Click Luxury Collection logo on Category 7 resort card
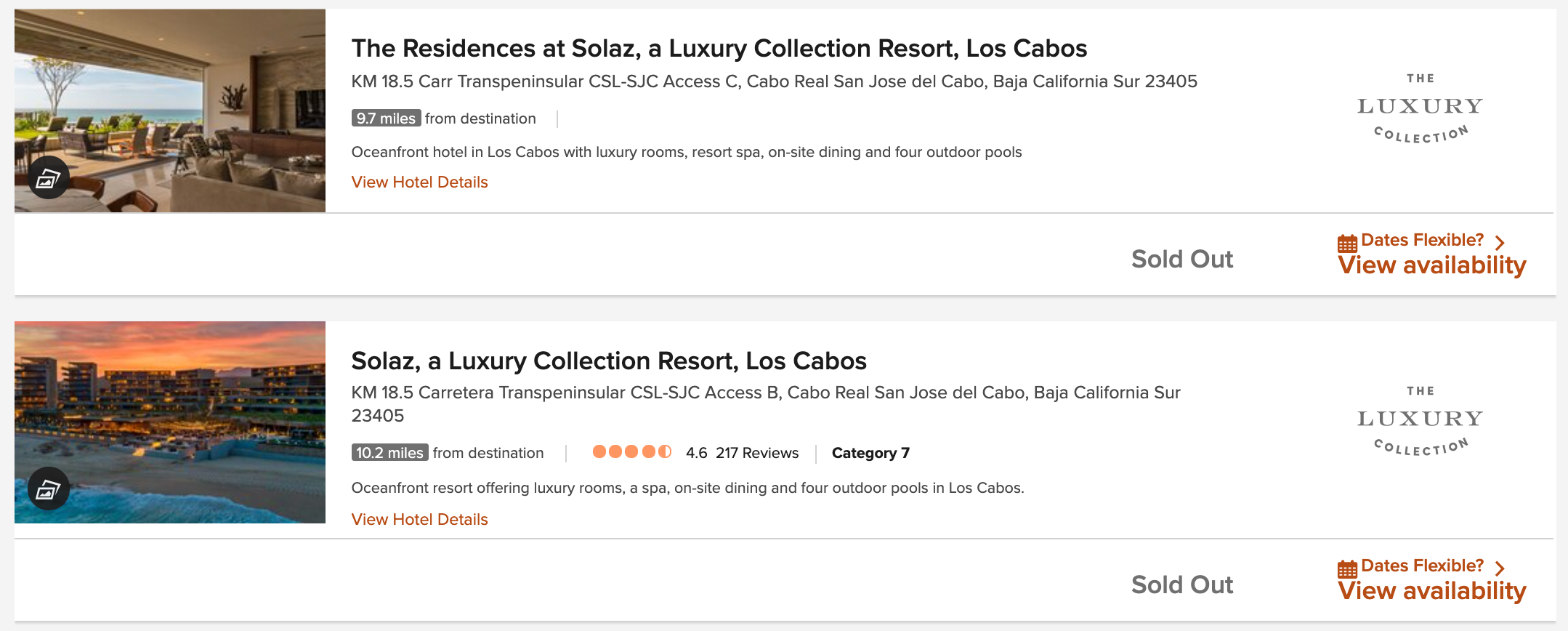Viewport: 1568px width, 631px height. click(1420, 421)
